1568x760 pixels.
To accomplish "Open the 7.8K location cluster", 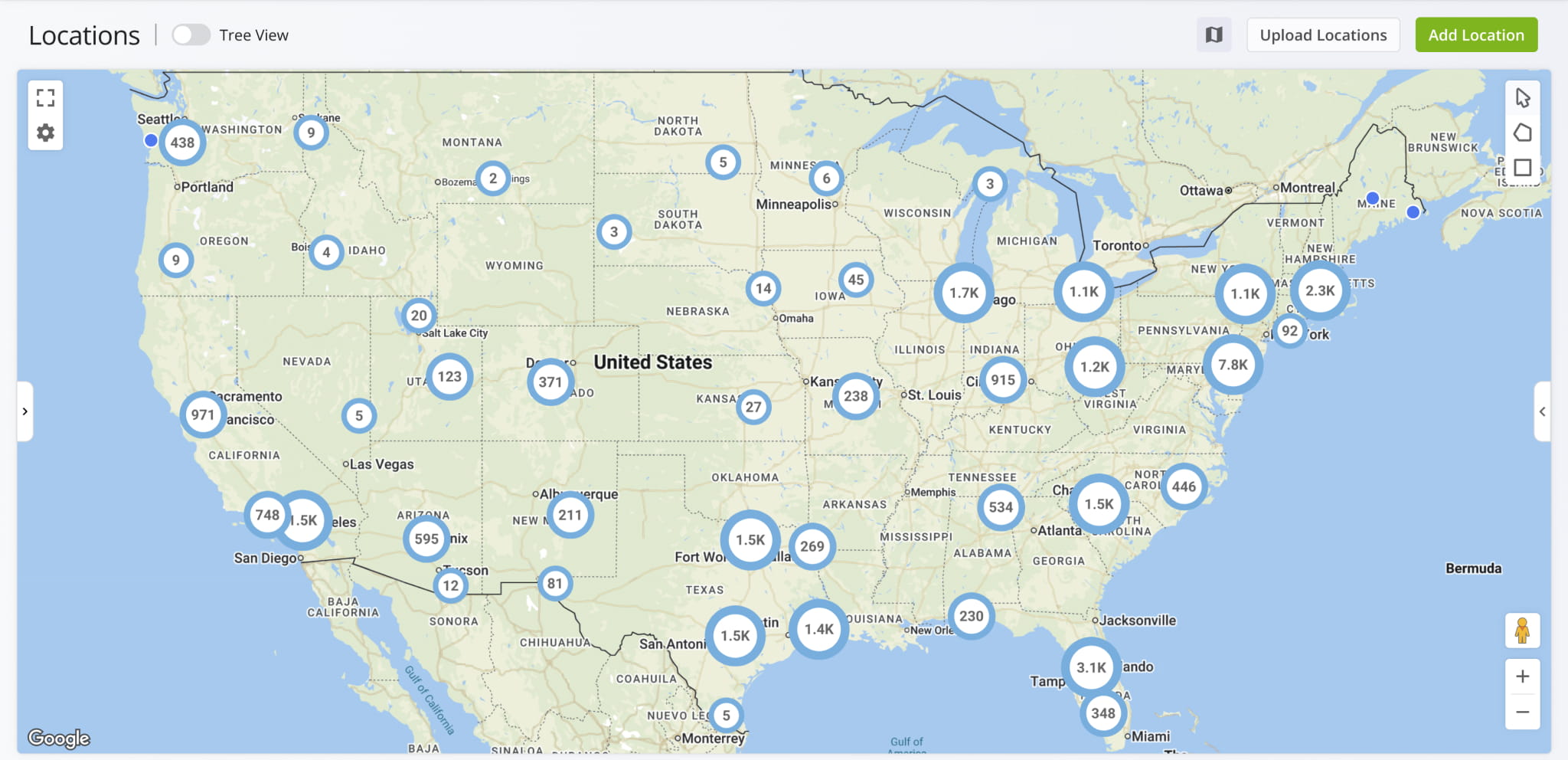I will [1233, 365].
